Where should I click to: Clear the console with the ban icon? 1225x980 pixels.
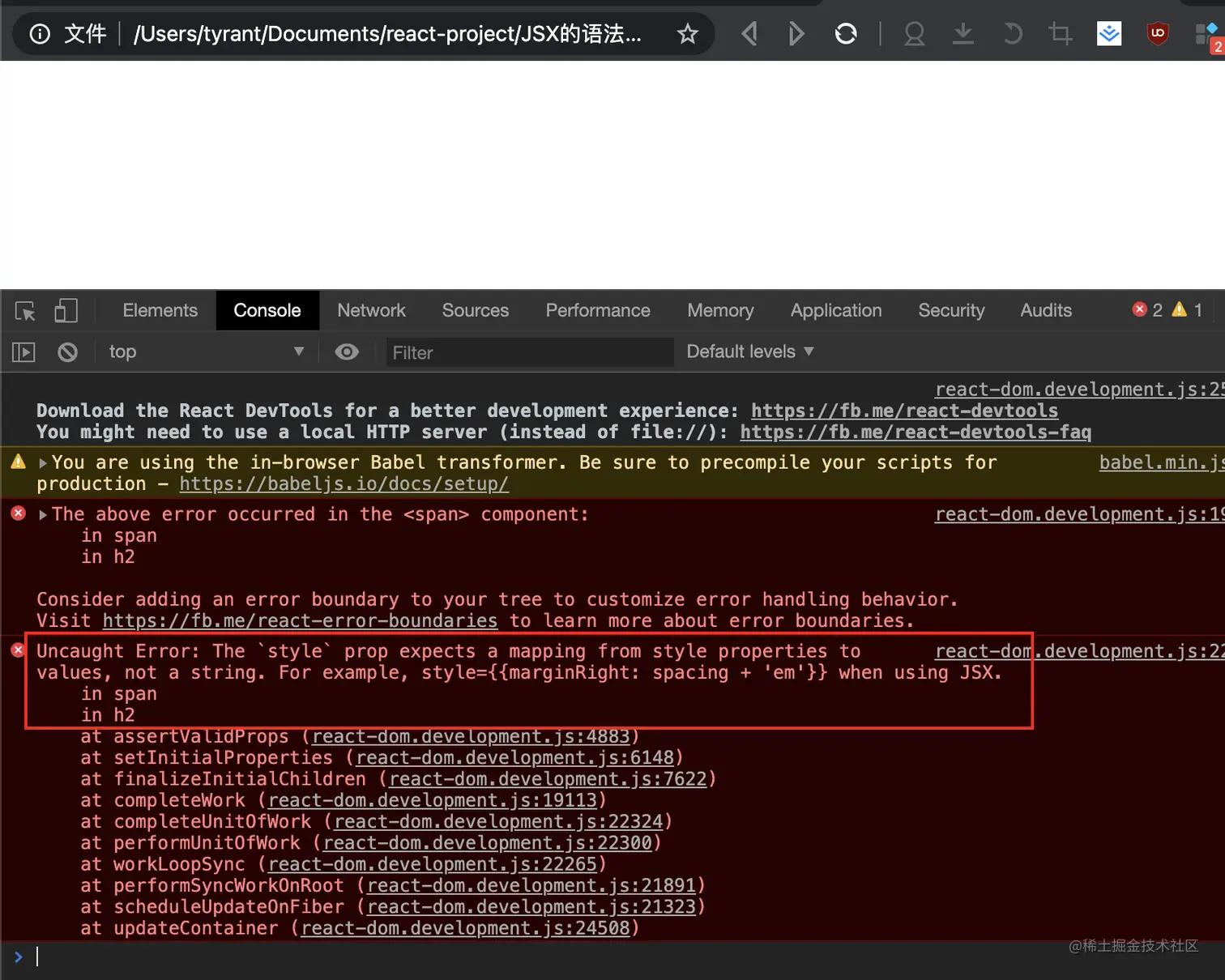point(68,352)
